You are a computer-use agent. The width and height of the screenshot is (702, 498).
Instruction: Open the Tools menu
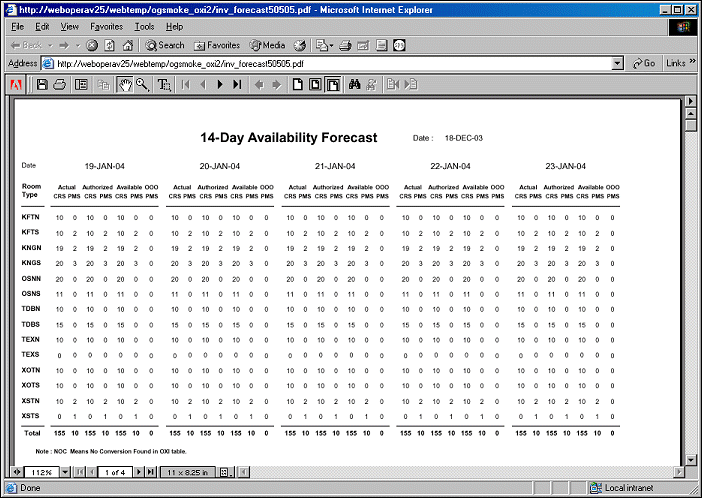point(145,26)
